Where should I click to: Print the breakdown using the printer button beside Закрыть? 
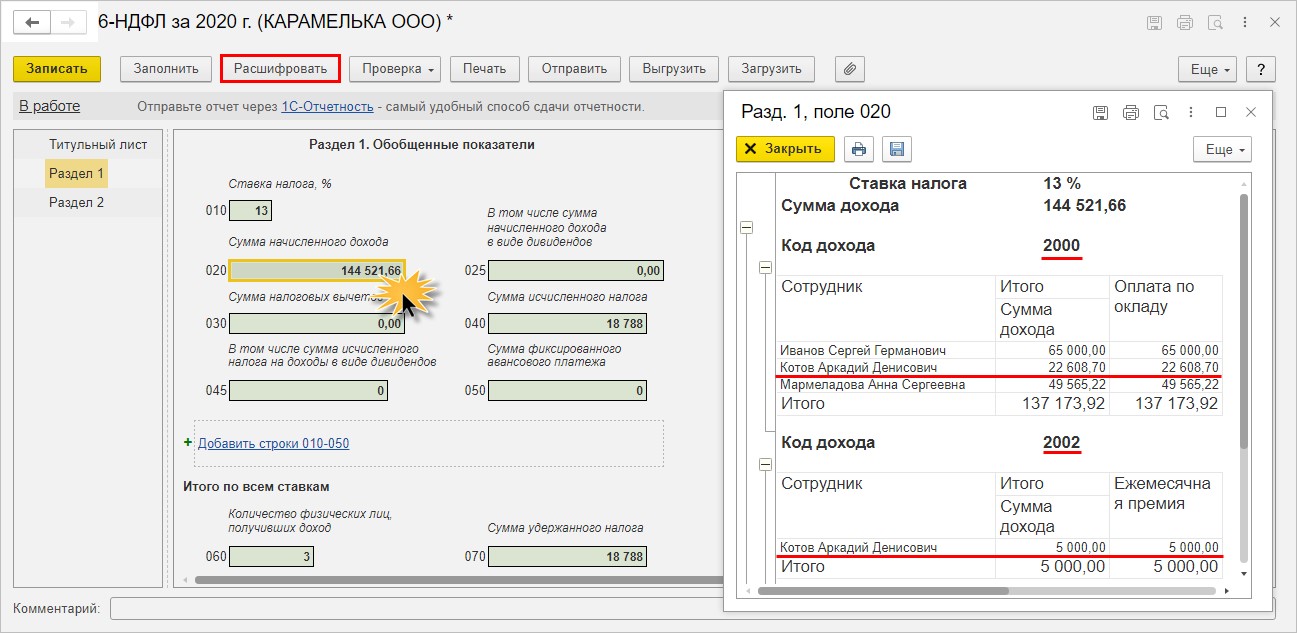tap(859, 149)
